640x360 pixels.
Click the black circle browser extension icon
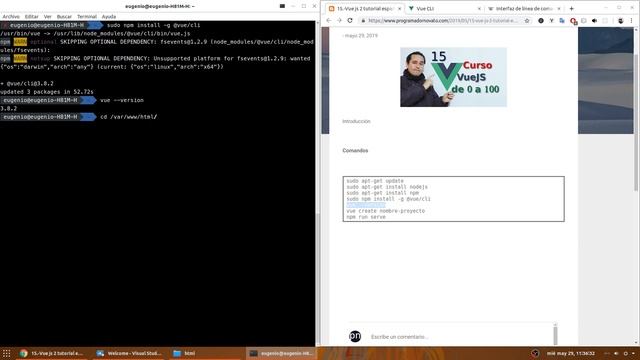tap(541, 20)
